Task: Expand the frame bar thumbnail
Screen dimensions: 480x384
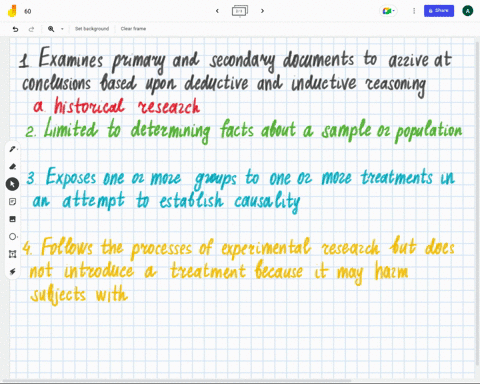Action: (x=240, y=11)
